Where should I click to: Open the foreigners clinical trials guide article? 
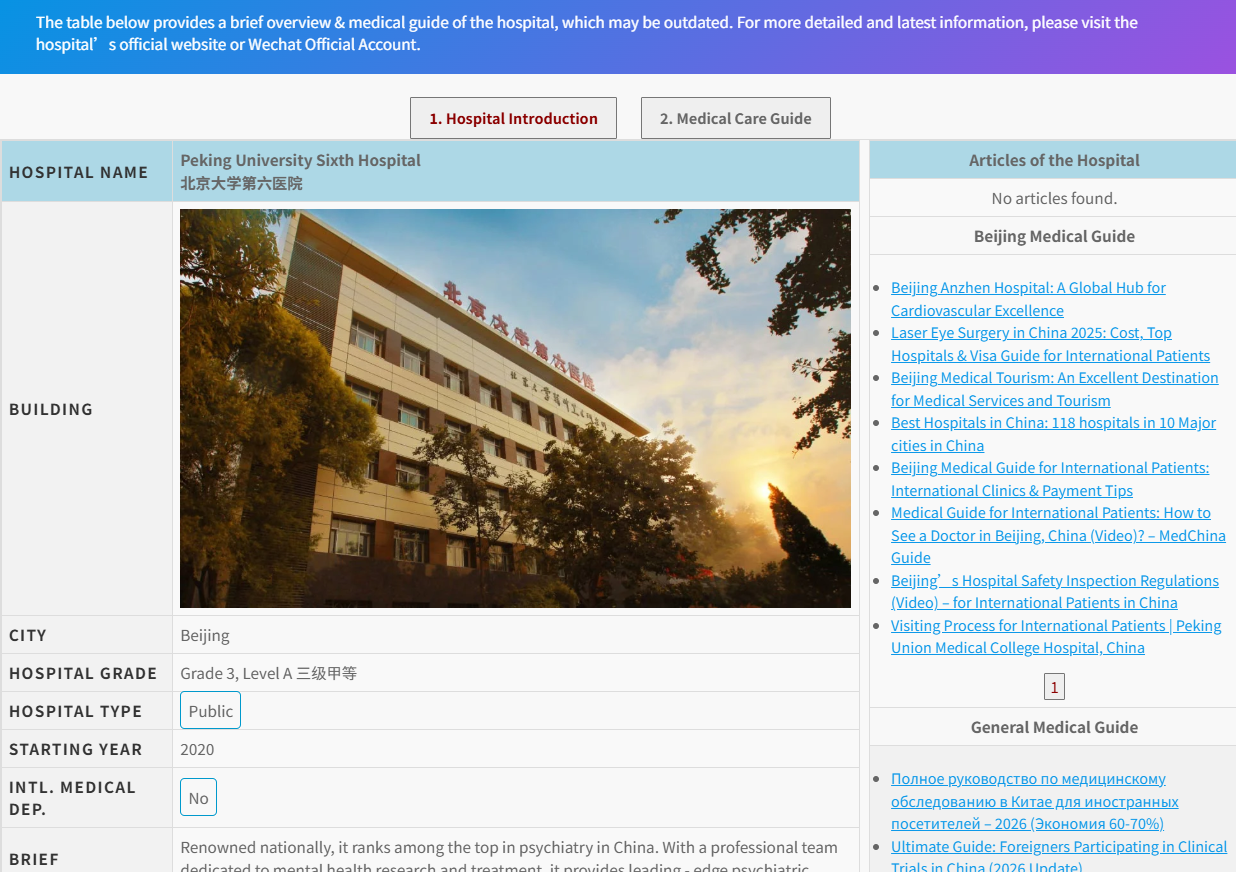coord(1059,846)
